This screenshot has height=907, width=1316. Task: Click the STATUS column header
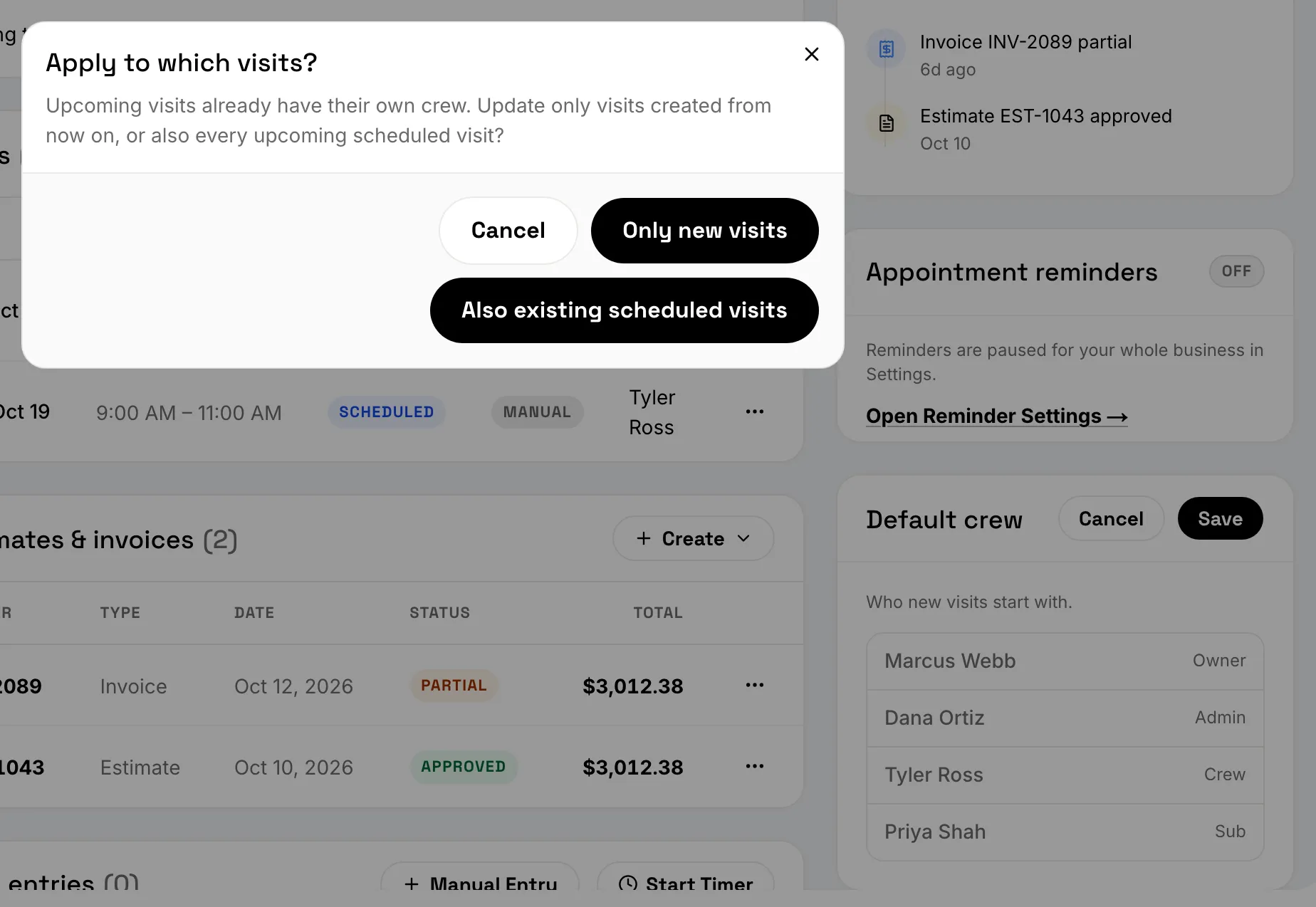pyautogui.click(x=439, y=613)
